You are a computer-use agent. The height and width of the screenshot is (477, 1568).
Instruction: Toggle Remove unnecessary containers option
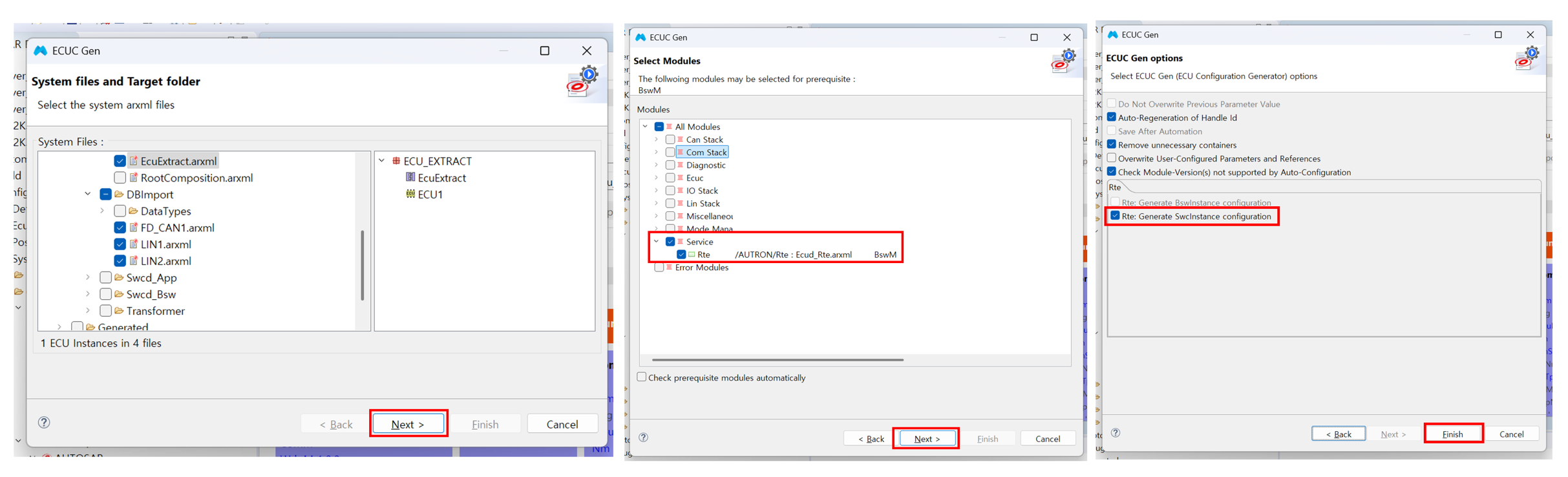1112,145
